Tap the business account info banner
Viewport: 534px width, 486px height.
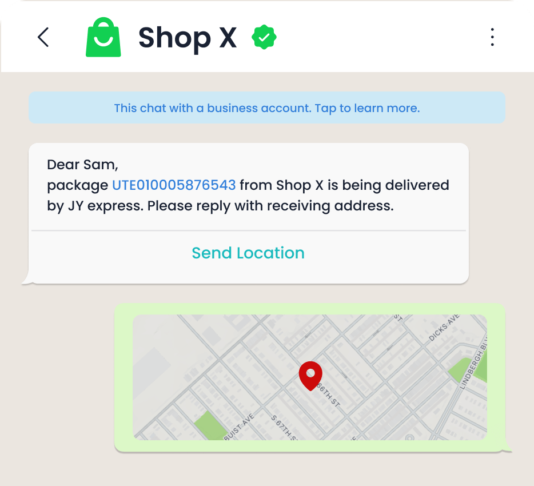(267, 108)
